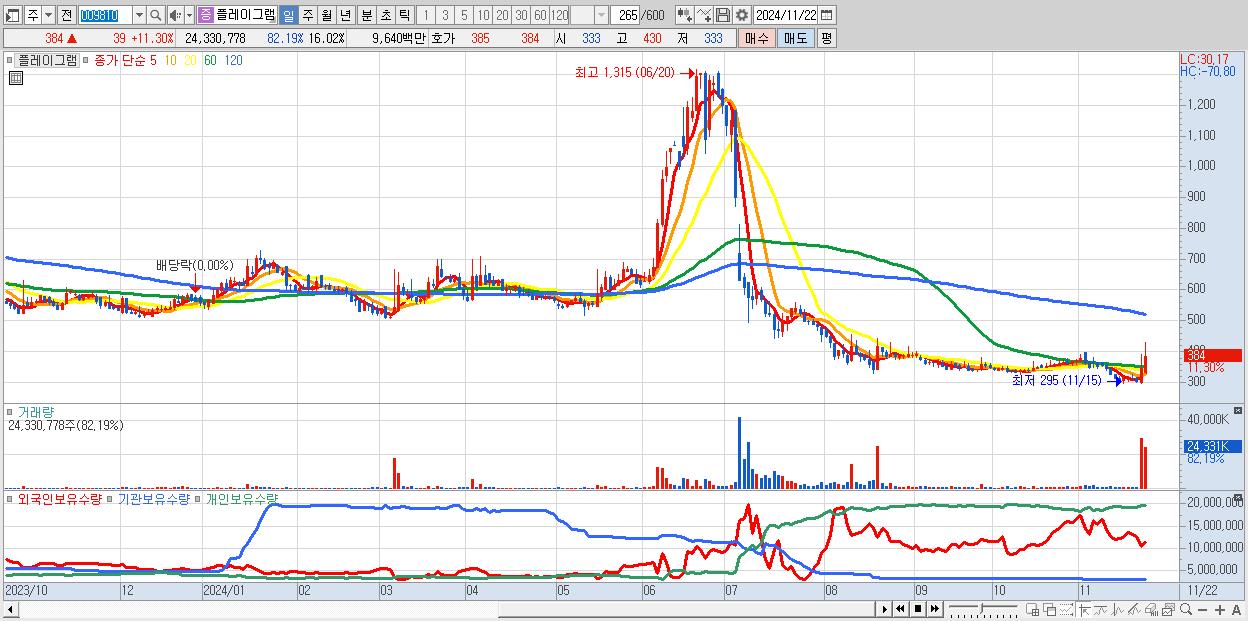
Task: Click the overlapping windows icon
Action: tap(1050, 610)
